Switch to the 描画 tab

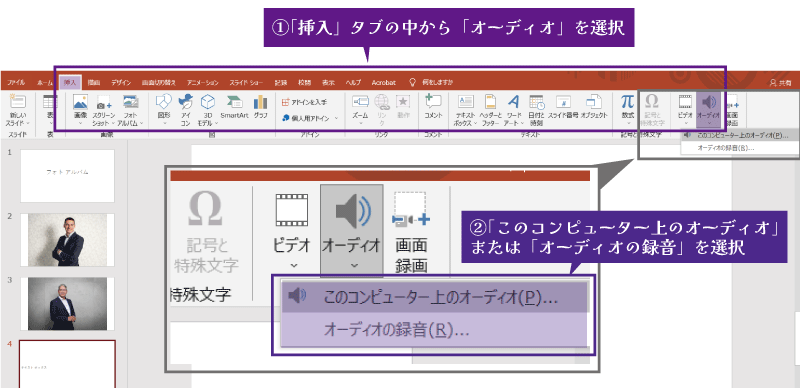[93, 82]
